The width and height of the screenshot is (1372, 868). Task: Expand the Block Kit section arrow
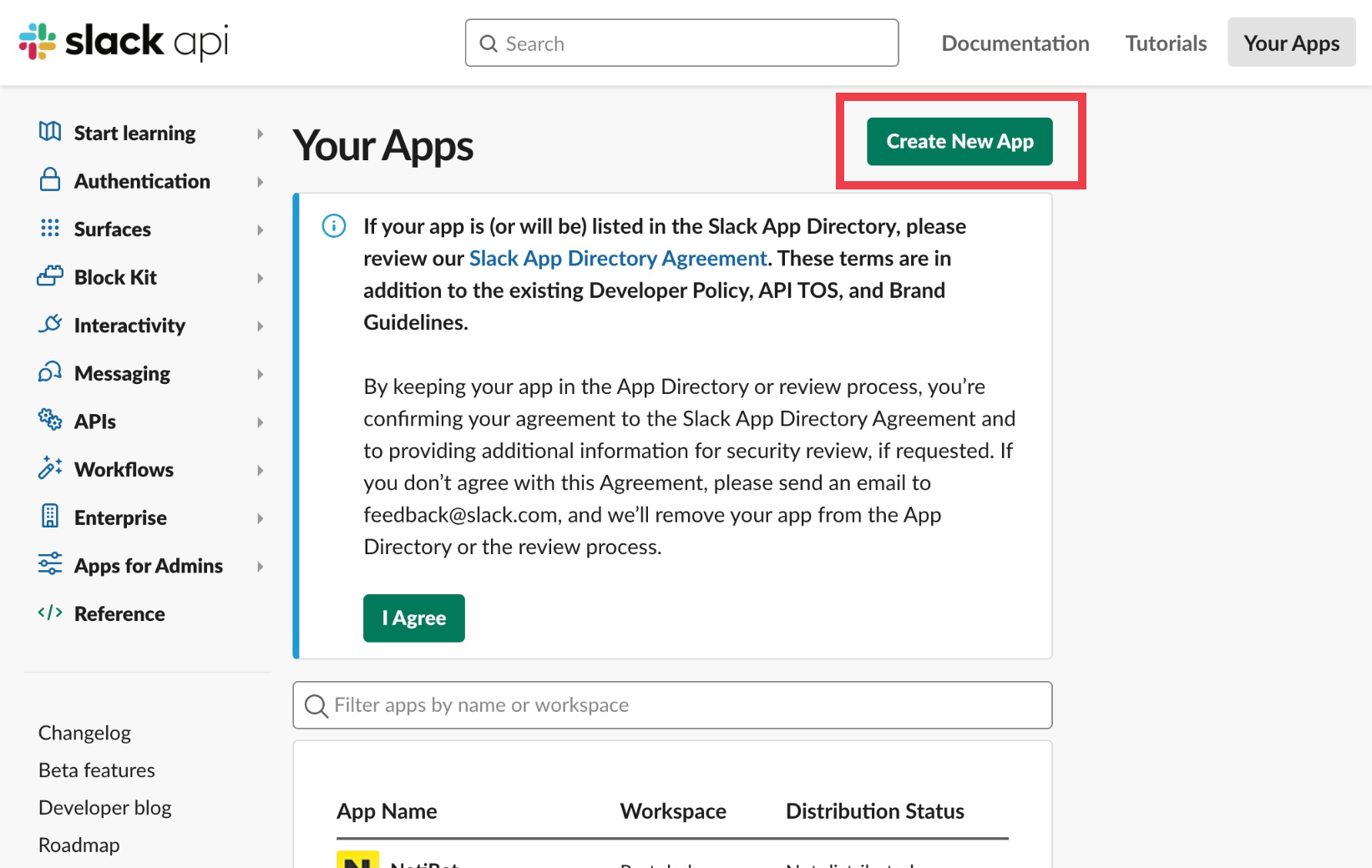[261, 278]
